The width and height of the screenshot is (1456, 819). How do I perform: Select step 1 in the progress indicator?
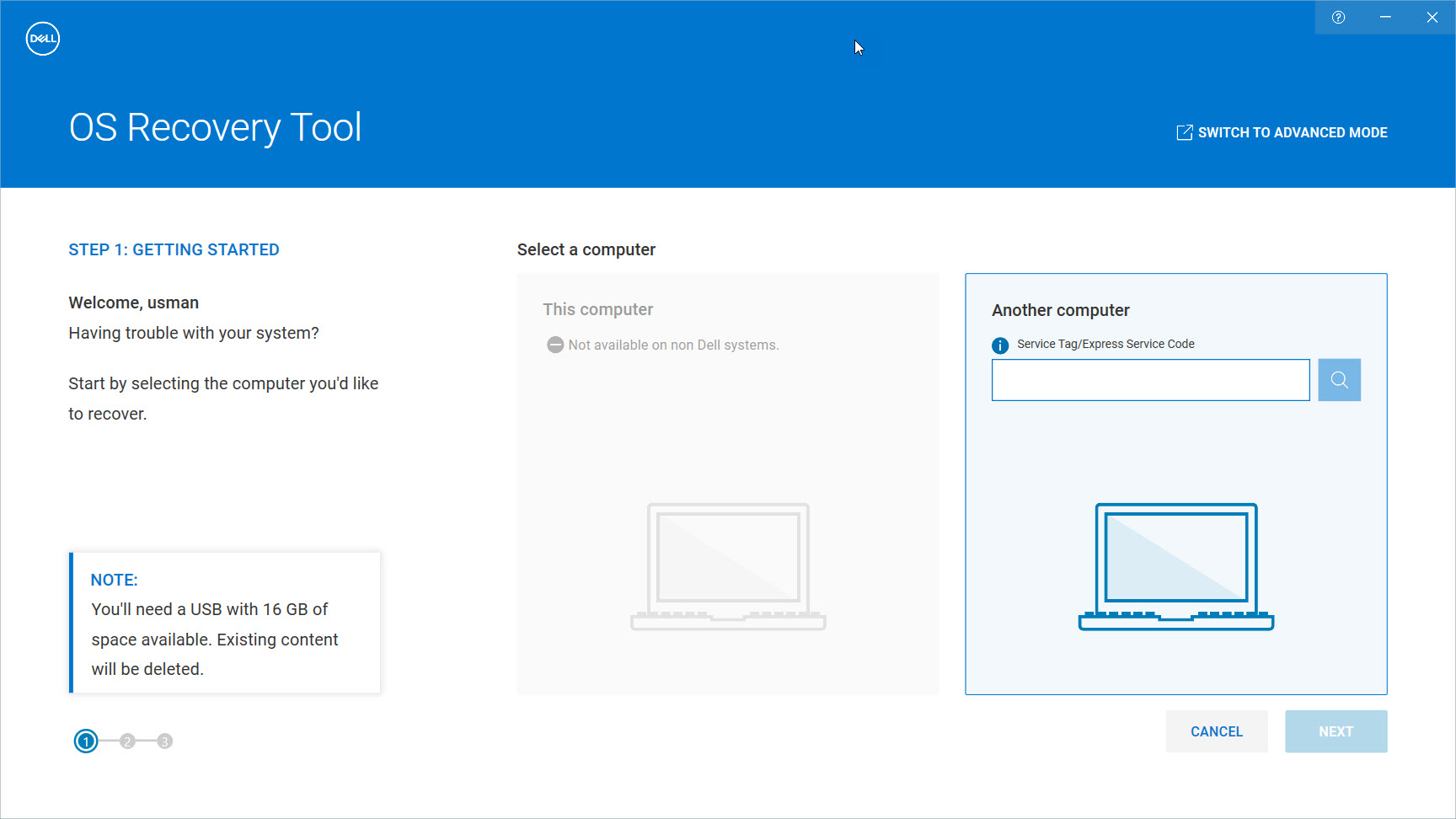[x=86, y=741]
